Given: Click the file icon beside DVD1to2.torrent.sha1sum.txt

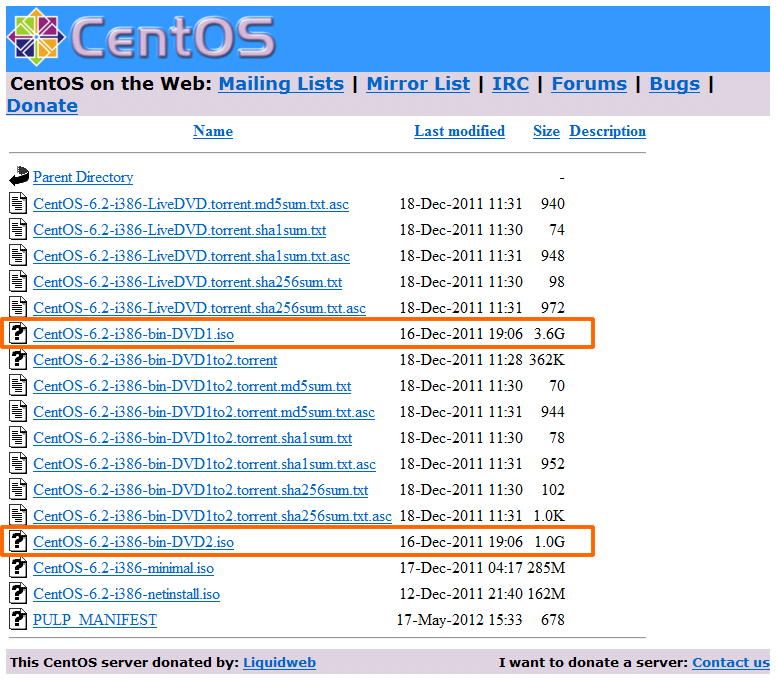Looking at the screenshot, I should [x=18, y=437].
